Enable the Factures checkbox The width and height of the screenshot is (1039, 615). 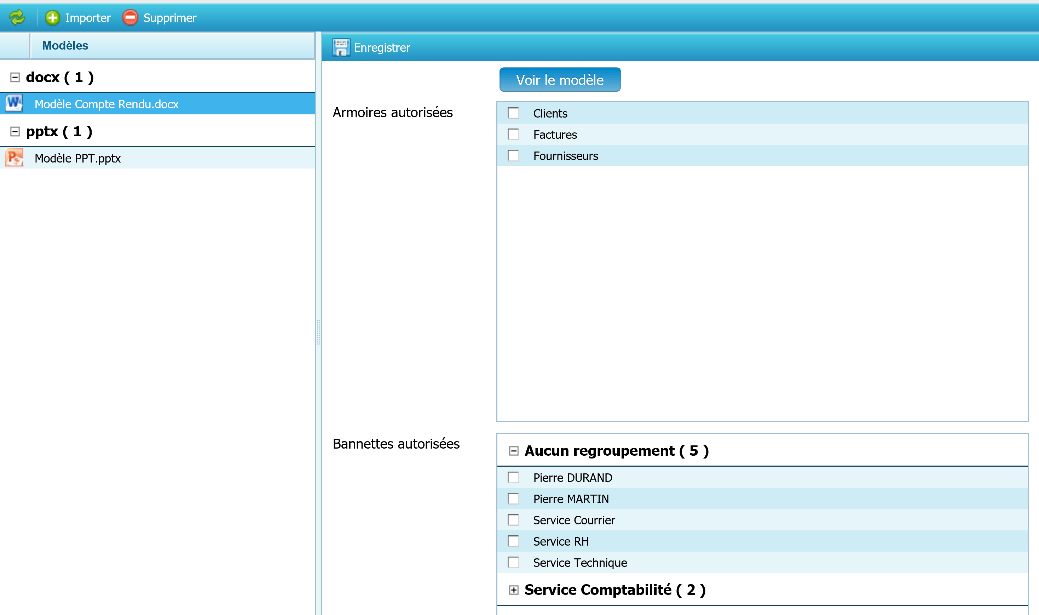514,134
